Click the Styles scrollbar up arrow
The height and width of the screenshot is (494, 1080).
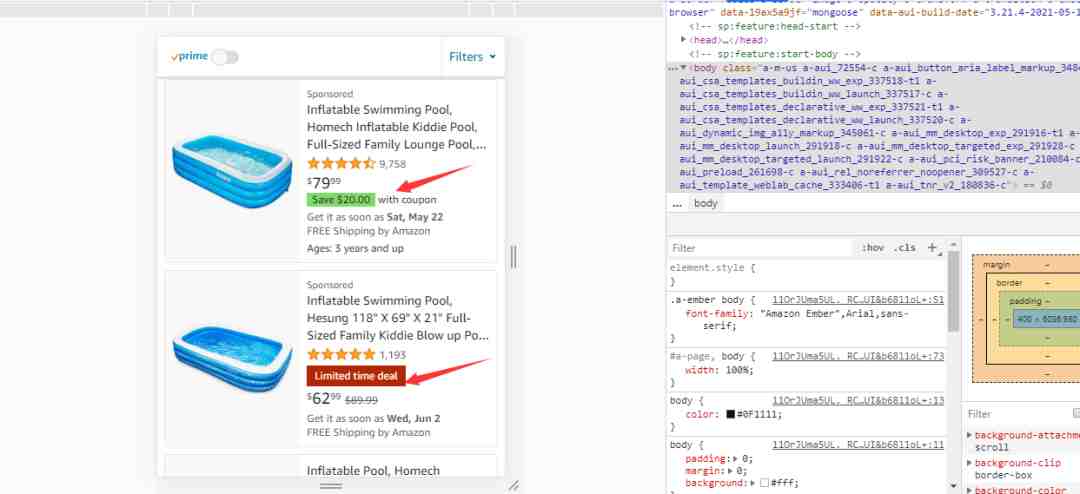[x=953, y=245]
